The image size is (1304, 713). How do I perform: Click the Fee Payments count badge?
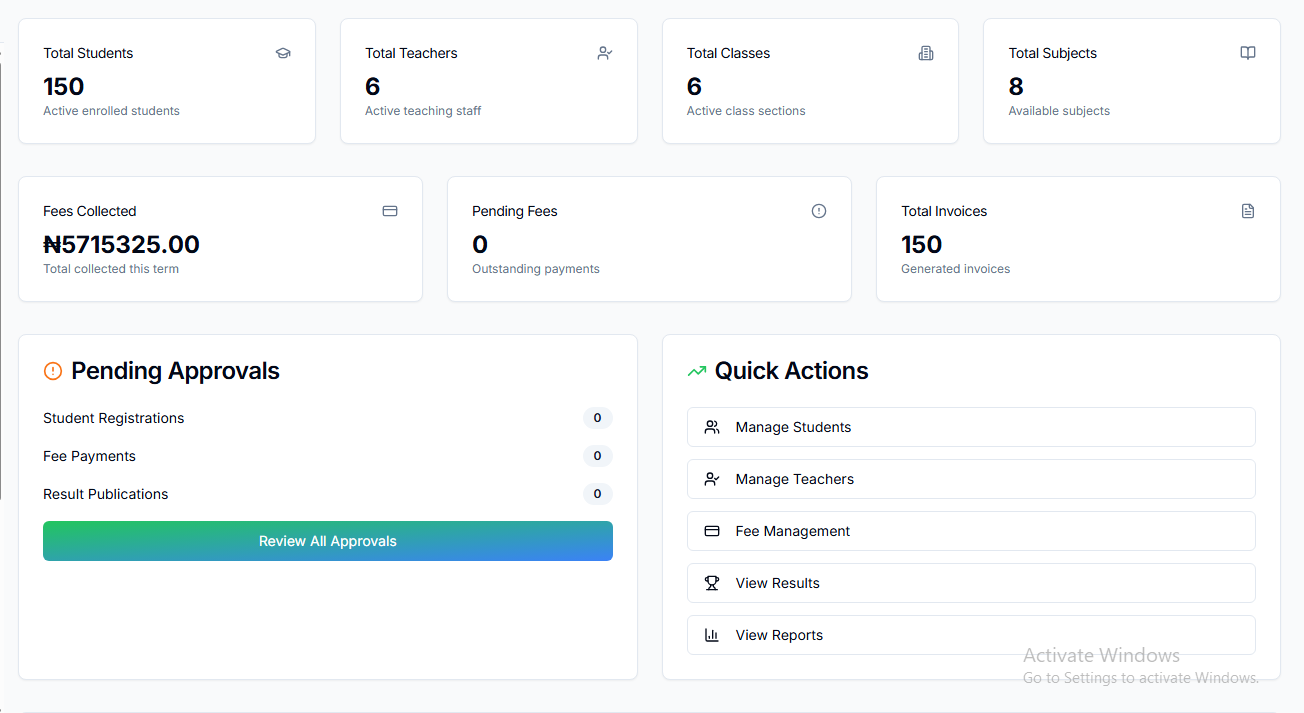pyautogui.click(x=598, y=456)
